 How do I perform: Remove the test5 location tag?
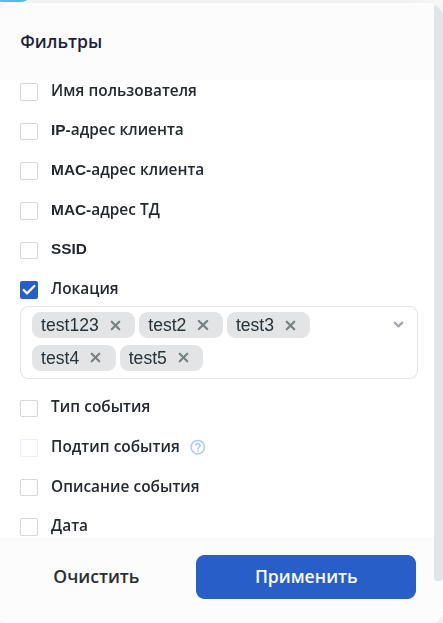(x=183, y=358)
